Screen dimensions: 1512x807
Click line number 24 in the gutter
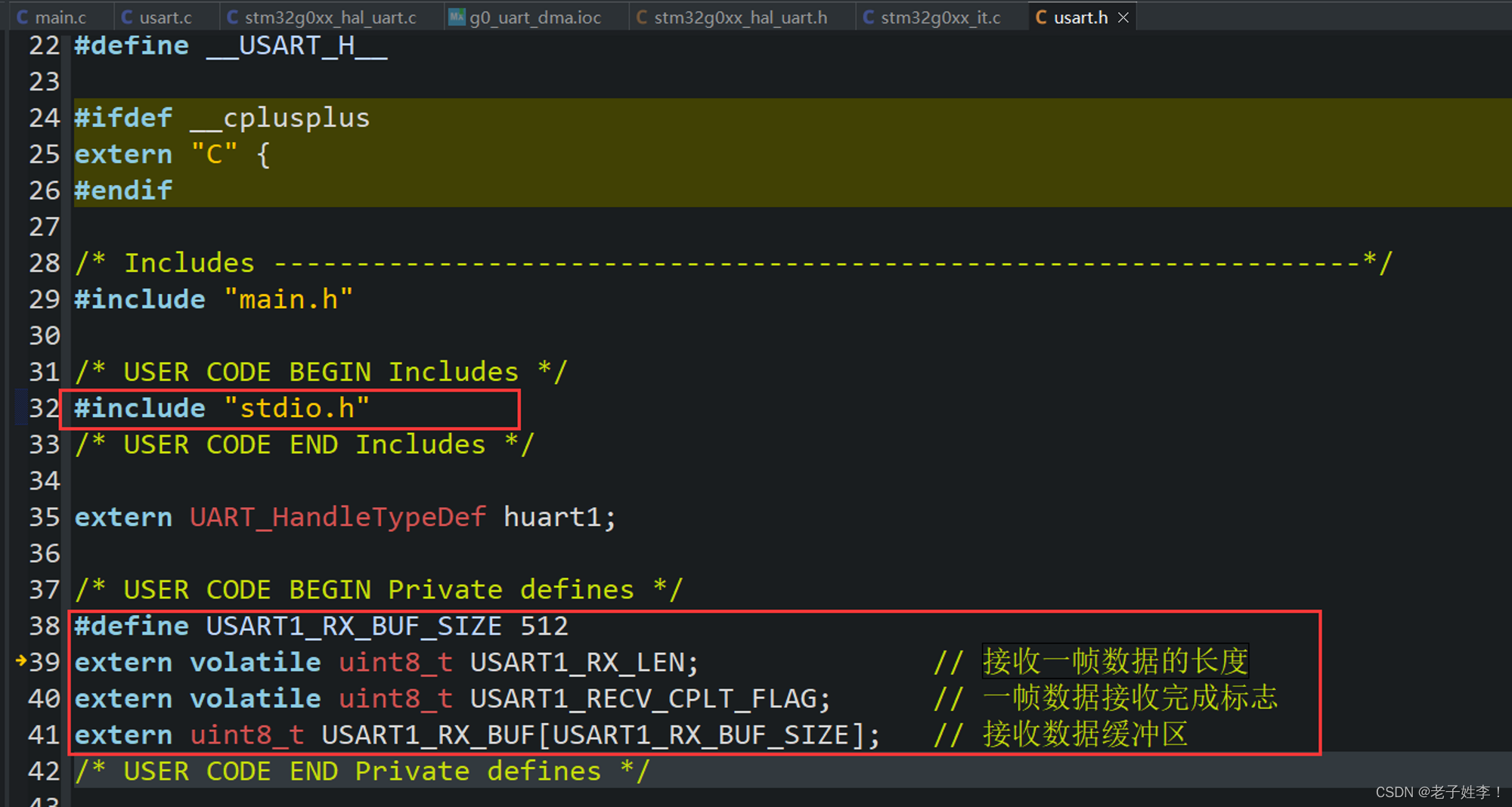coord(44,118)
